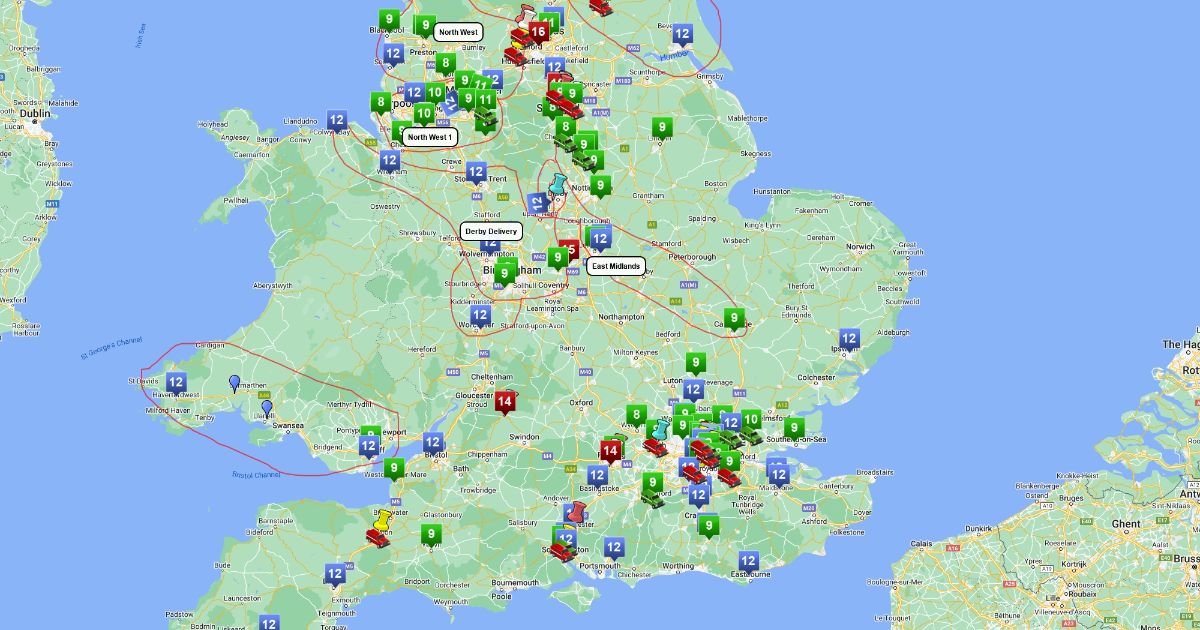The width and height of the screenshot is (1200, 630).
Task: Select the red 14 marker near Swindon
Action: [x=504, y=403]
